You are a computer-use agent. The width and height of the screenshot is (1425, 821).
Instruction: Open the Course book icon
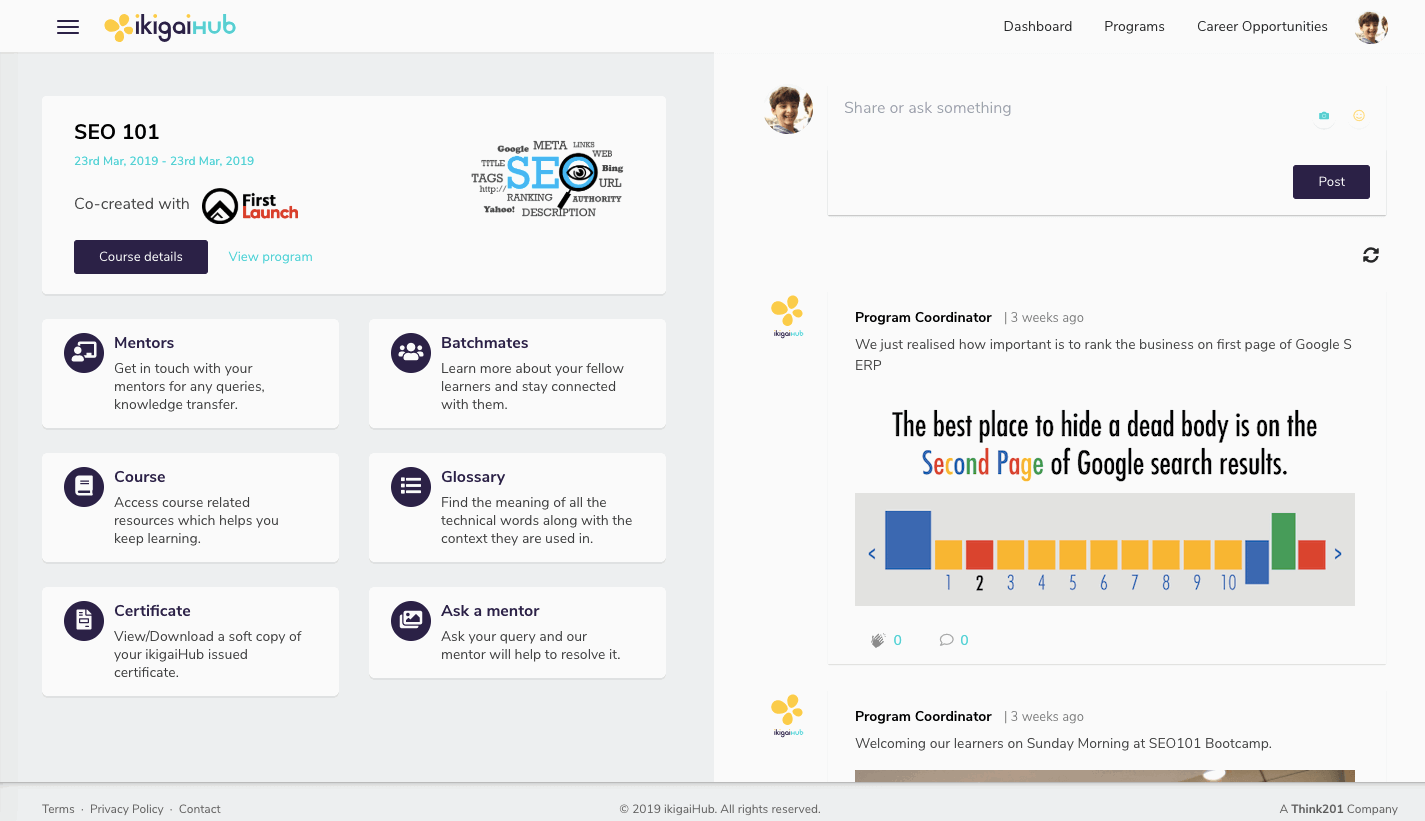point(84,487)
